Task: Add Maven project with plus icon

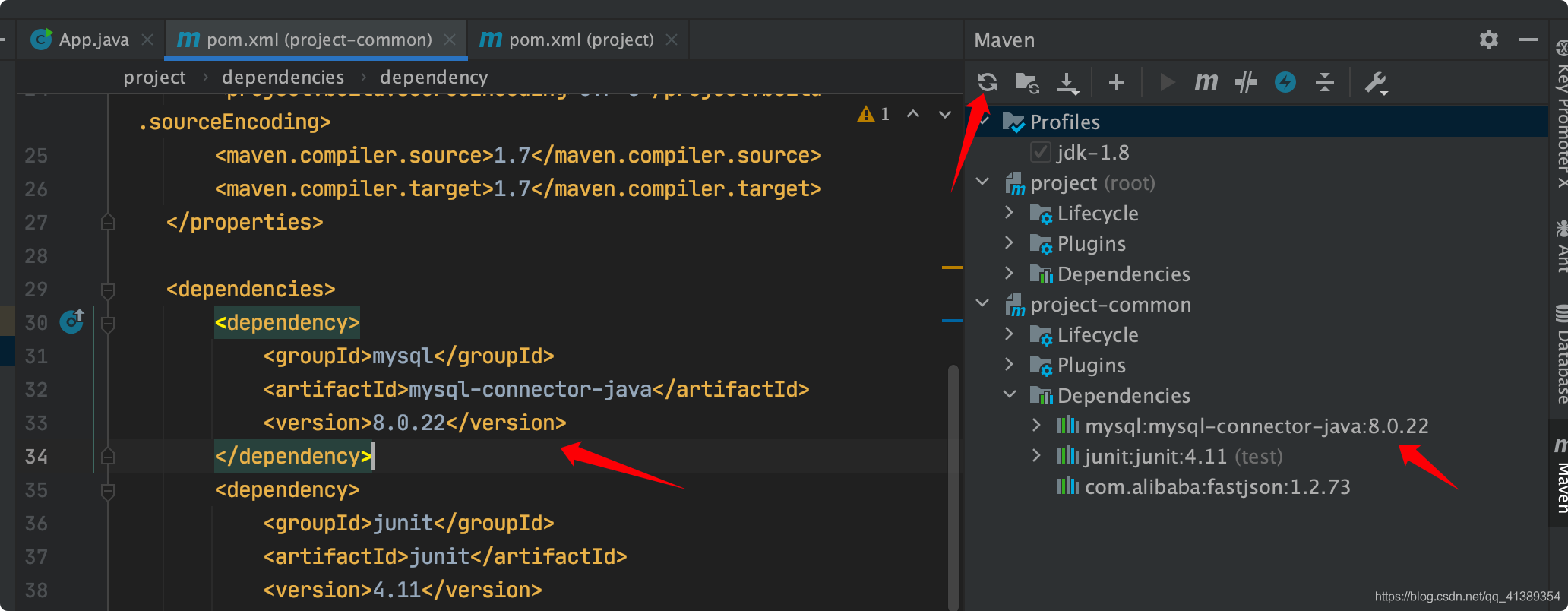Action: (x=1116, y=82)
